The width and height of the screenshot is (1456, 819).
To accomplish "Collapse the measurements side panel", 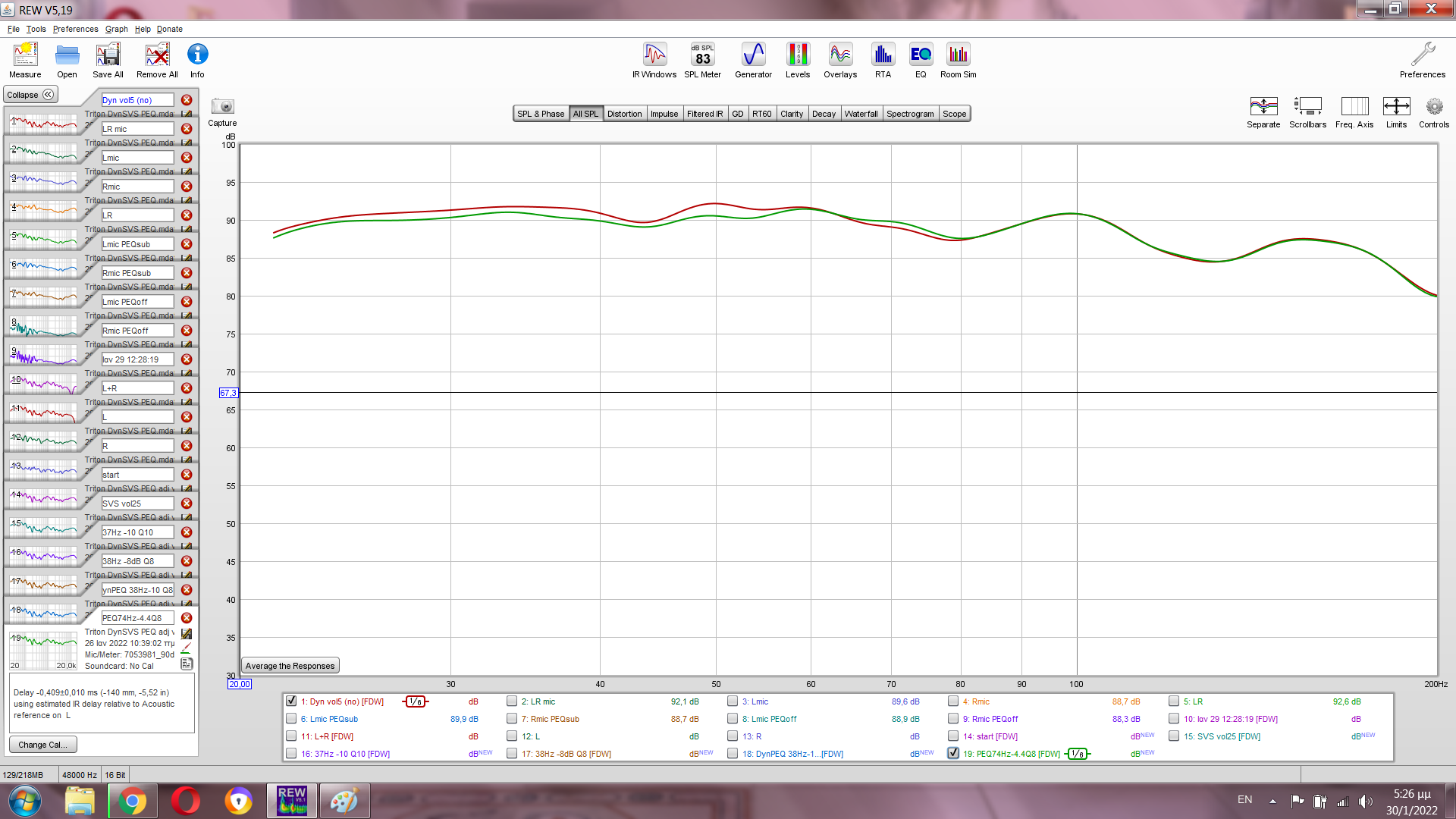I will tap(30, 95).
